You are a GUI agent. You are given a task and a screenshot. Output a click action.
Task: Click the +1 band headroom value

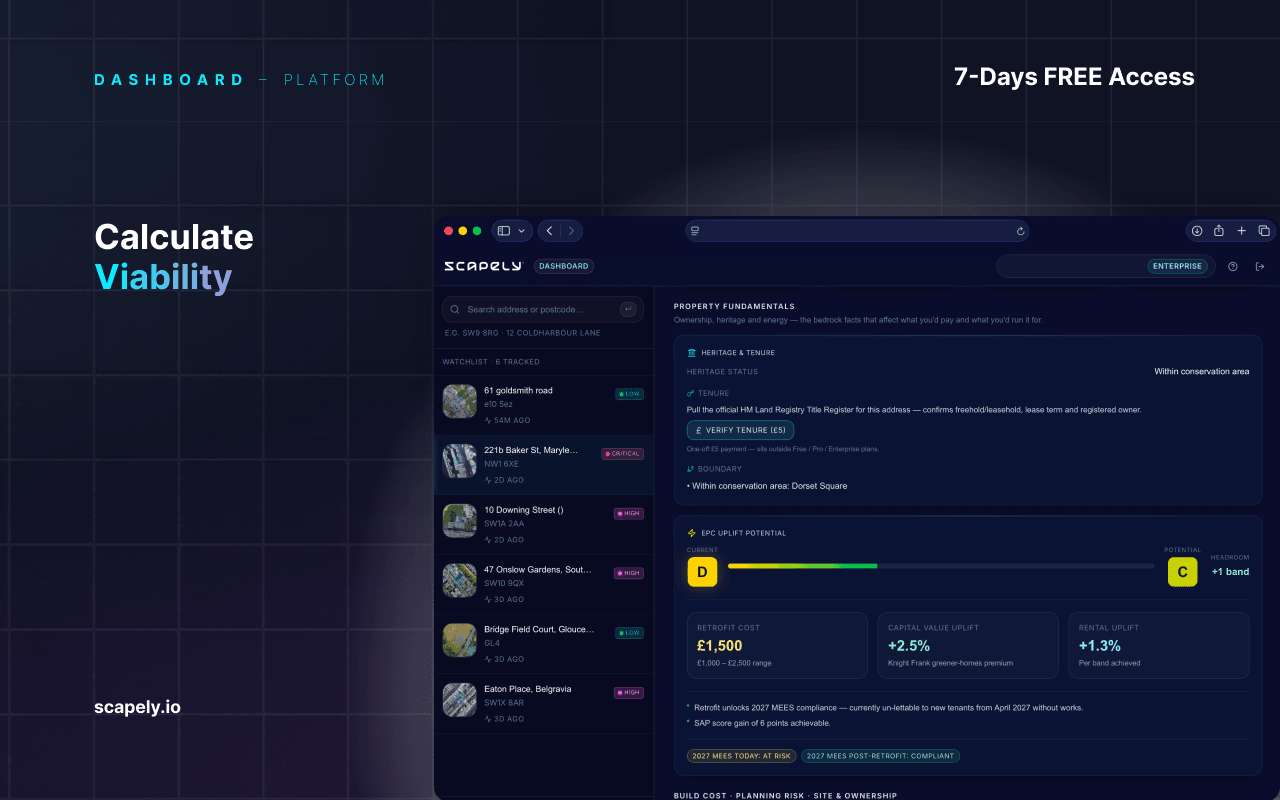(1230, 572)
